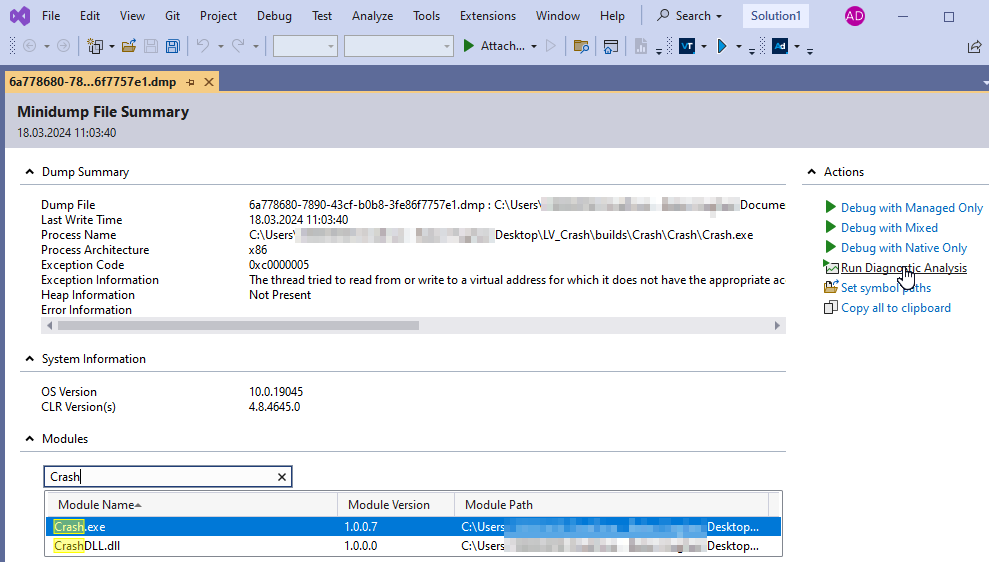Click the Visual Studio logo icon
This screenshot has width=989, height=562.
17,16
